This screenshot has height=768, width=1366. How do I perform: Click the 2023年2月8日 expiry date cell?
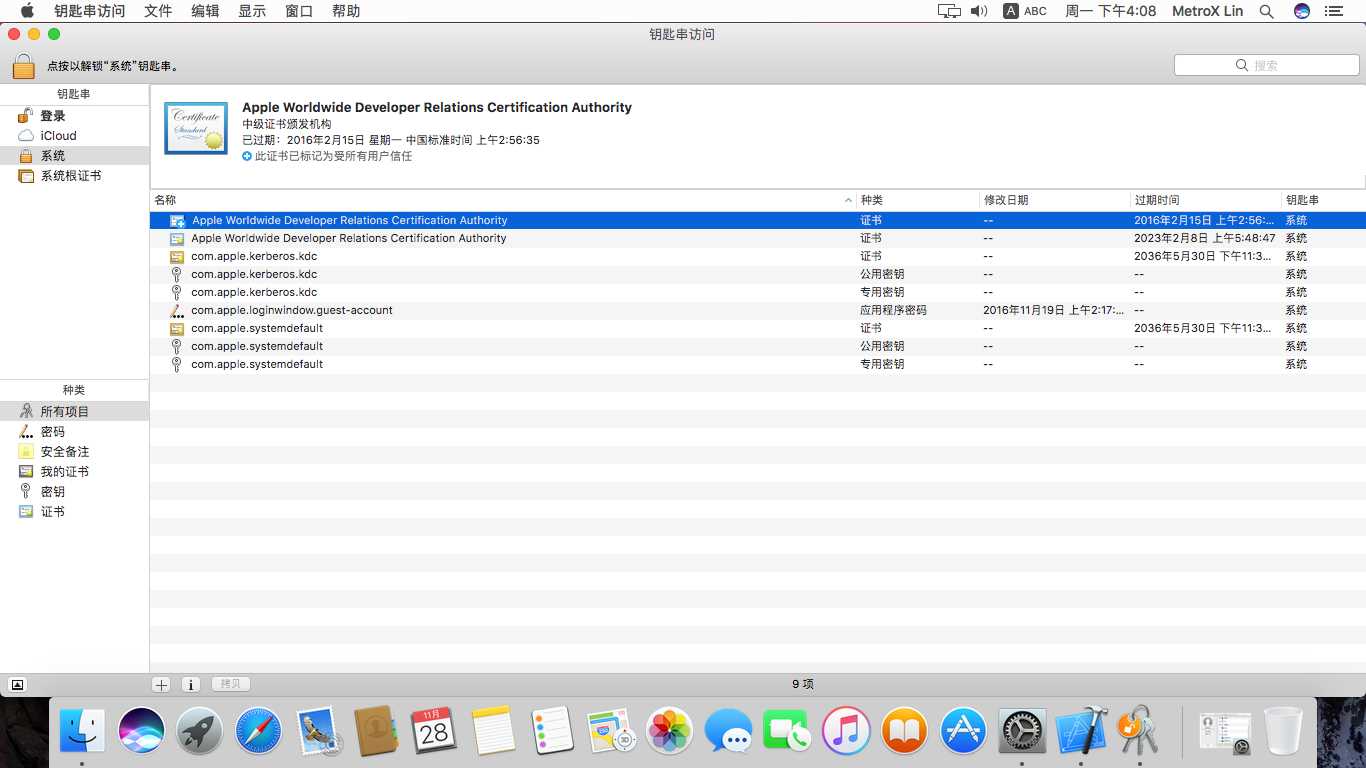(x=1205, y=238)
